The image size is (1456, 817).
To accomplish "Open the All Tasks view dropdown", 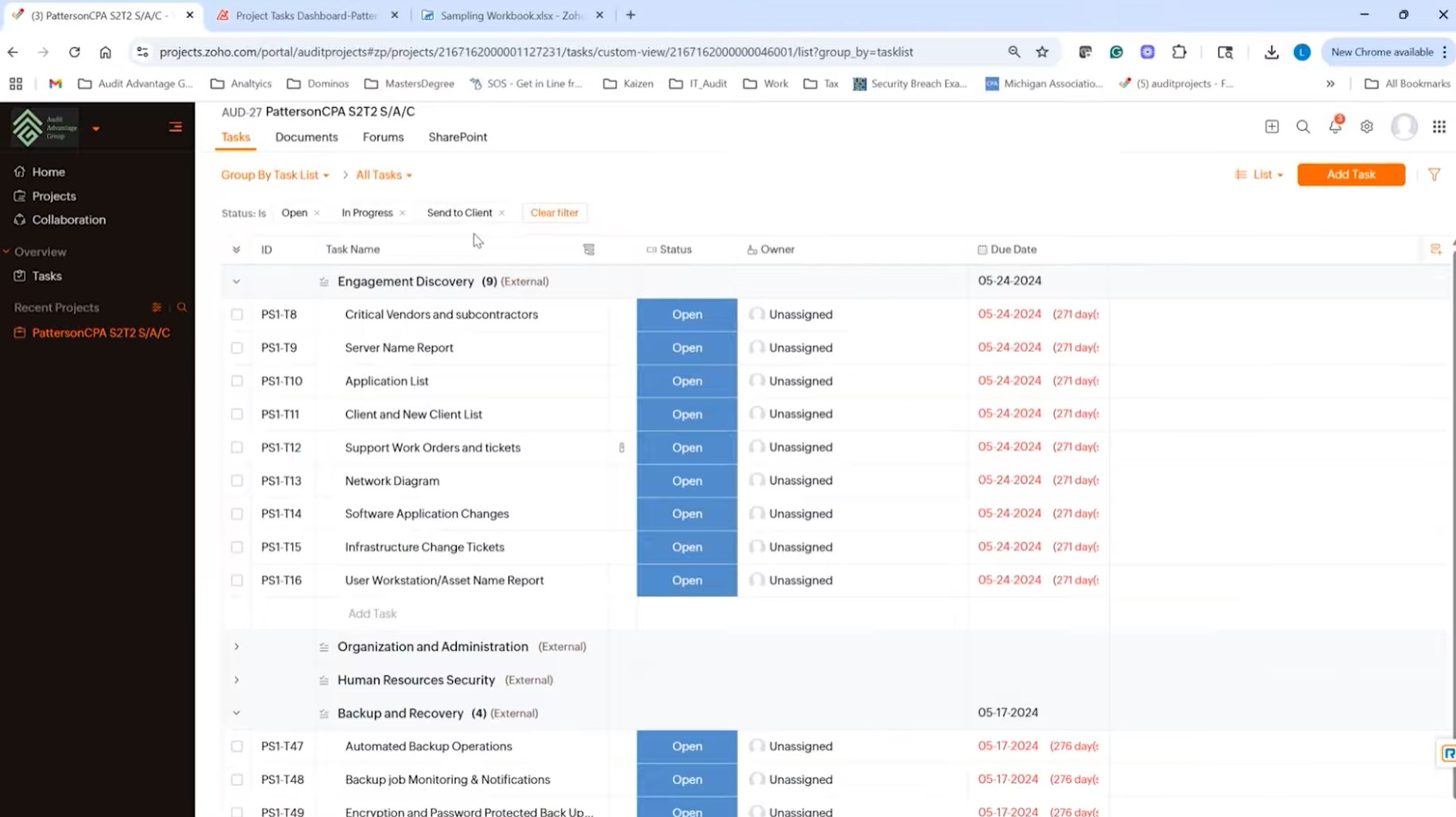I will [x=384, y=175].
